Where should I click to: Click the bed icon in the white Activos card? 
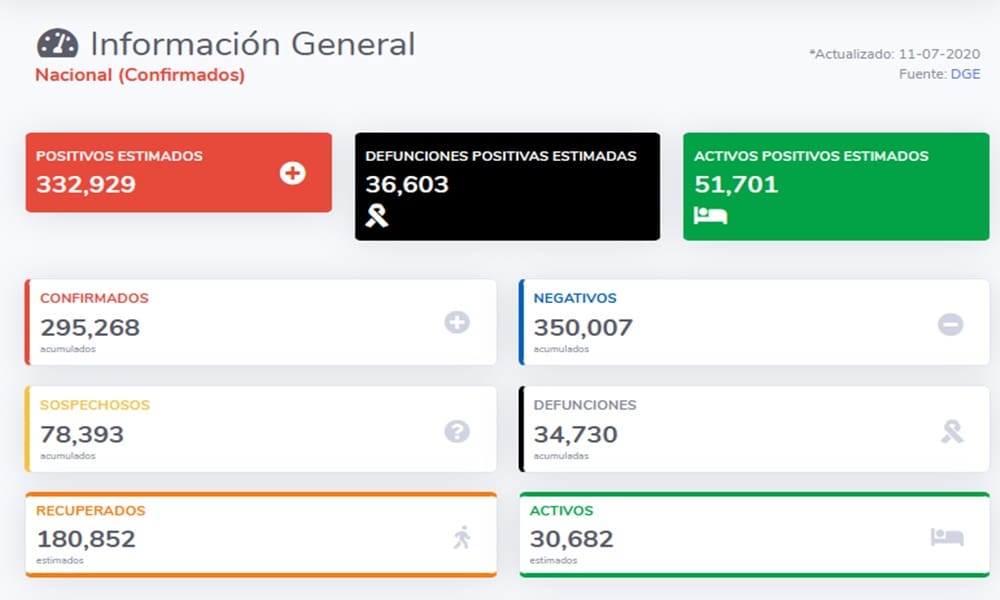(947, 537)
